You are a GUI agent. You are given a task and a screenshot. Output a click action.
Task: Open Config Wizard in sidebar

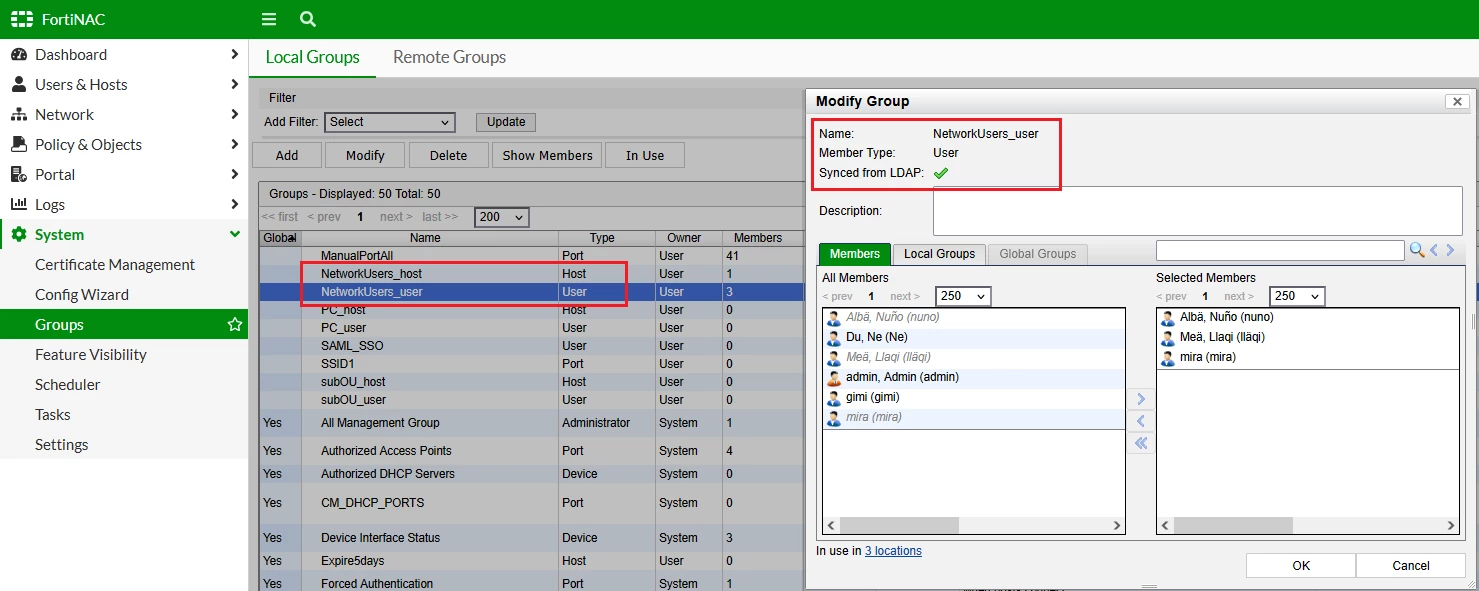(x=82, y=295)
